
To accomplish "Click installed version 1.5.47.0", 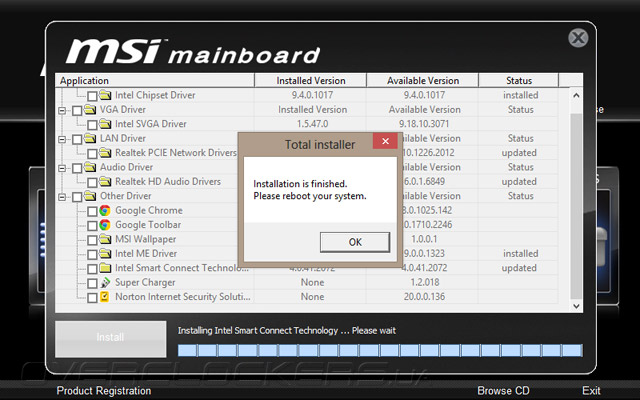I will pyautogui.click(x=312, y=124).
